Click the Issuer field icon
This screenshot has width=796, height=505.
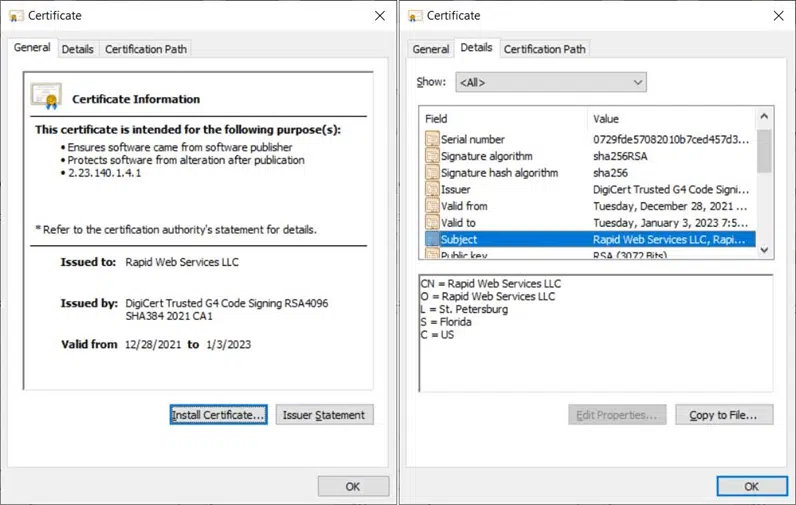pyautogui.click(x=432, y=189)
